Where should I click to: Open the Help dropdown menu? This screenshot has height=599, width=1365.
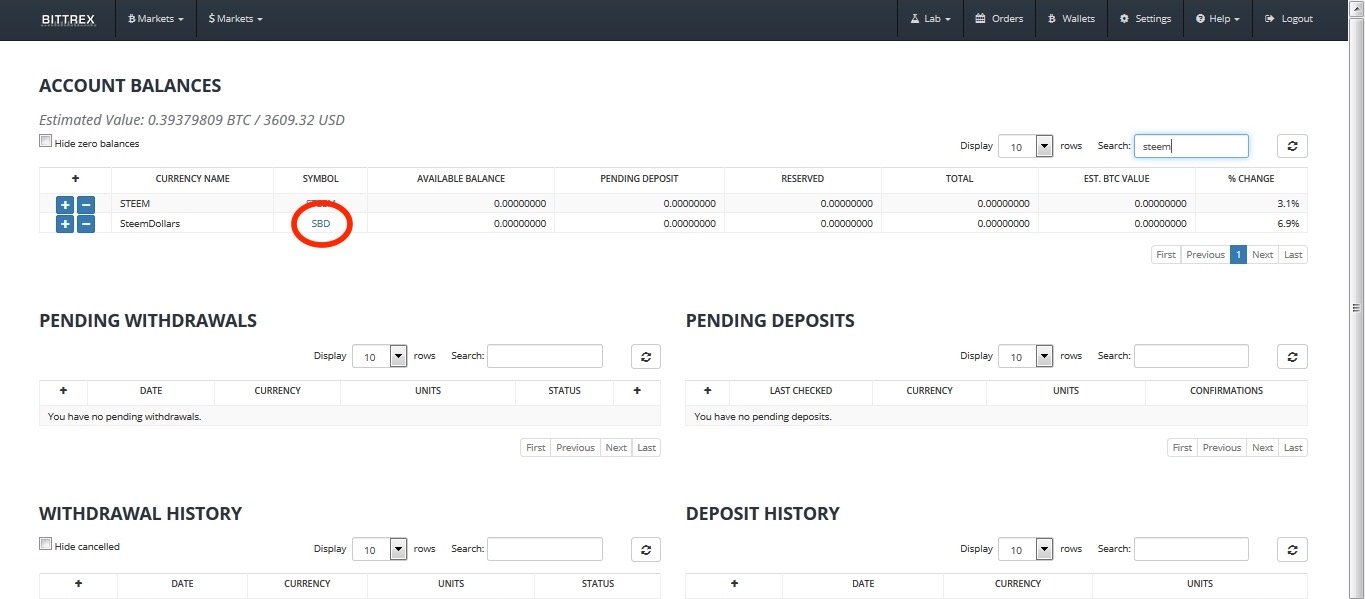(1217, 19)
